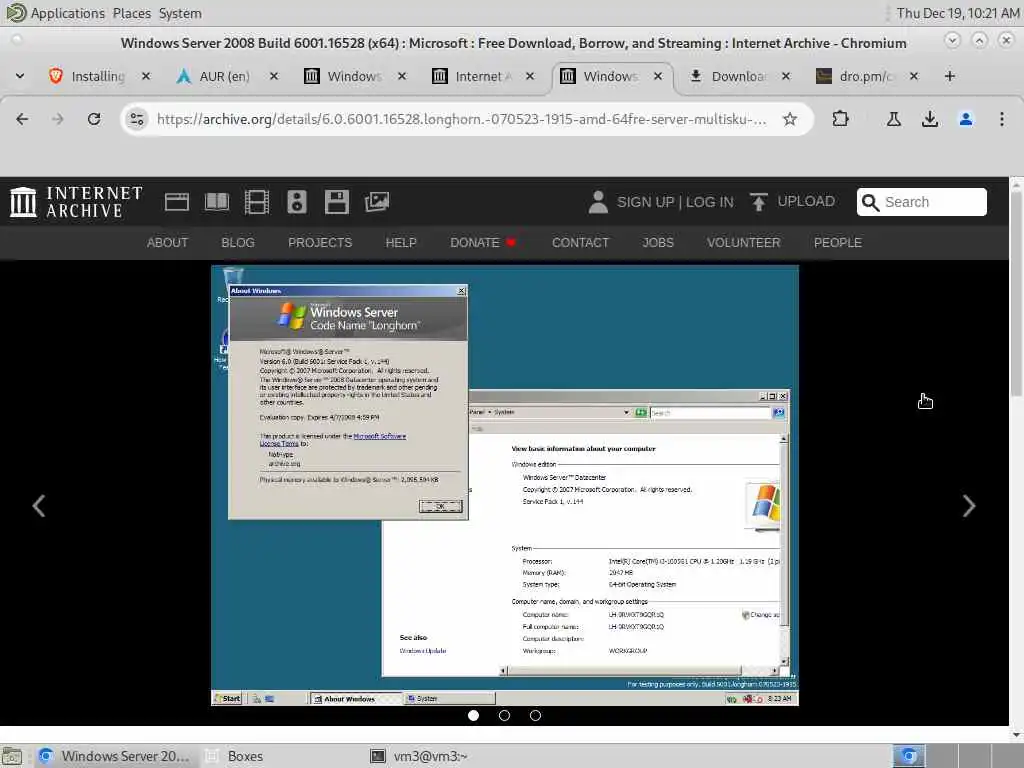This screenshot has width=1024, height=768.
Task: Go back with the browser back arrow
Action: click(22, 119)
